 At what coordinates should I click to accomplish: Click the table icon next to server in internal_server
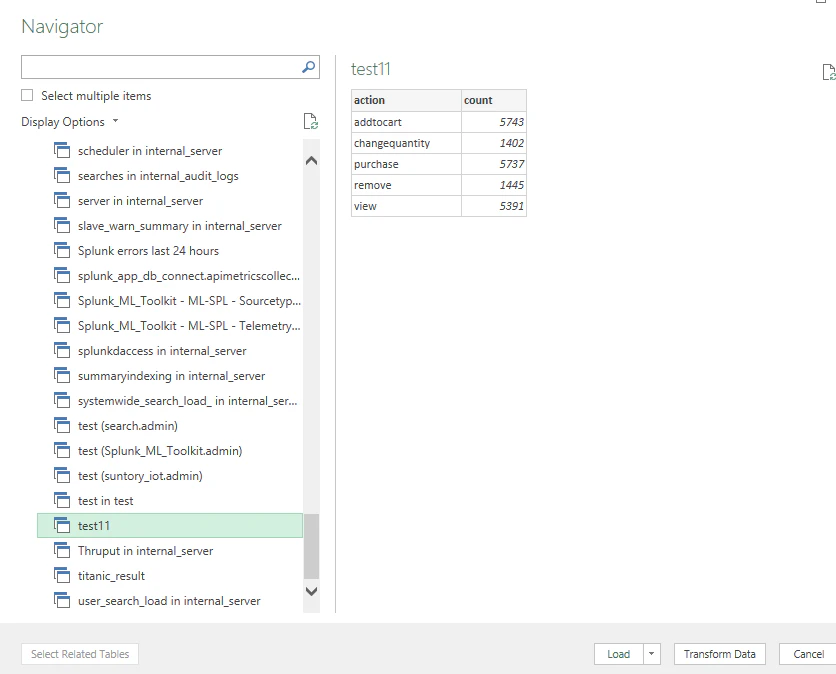(62, 200)
